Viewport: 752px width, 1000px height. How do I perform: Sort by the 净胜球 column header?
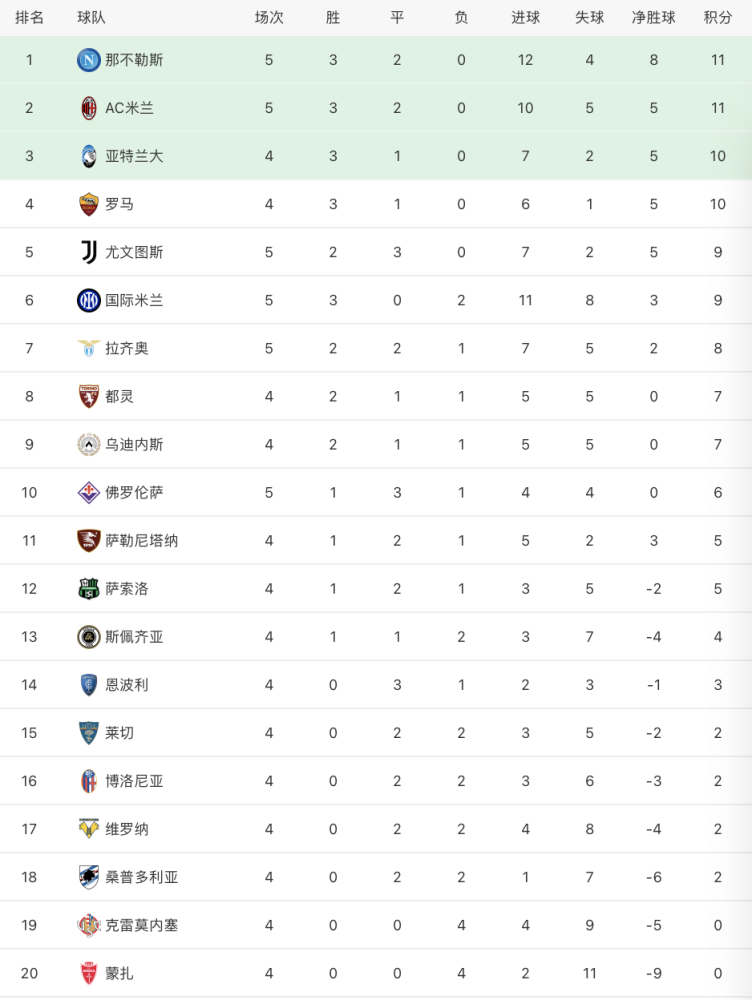point(654,18)
